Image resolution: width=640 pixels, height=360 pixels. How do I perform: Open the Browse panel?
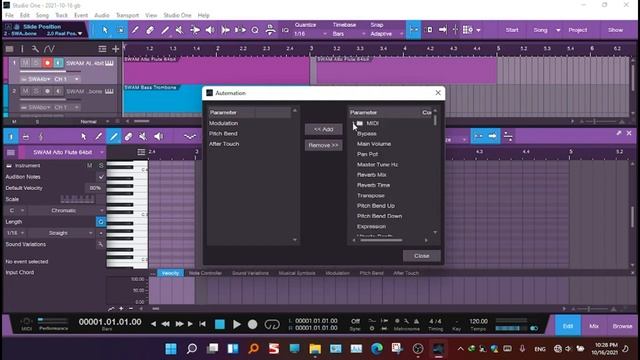[x=622, y=326]
